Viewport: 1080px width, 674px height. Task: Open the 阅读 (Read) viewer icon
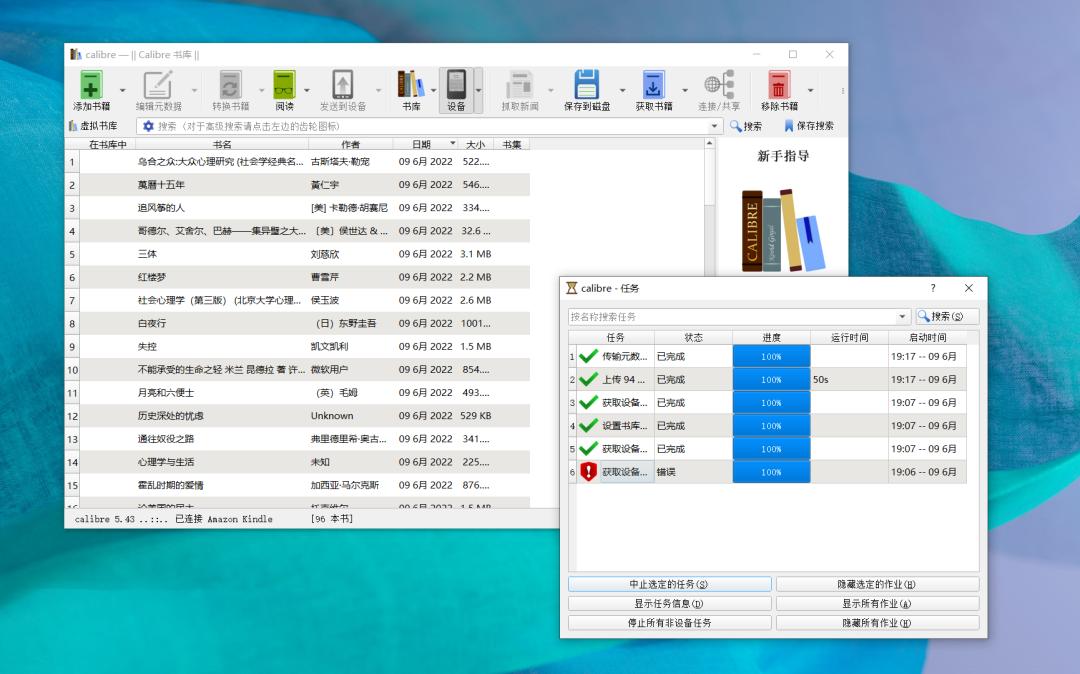[x=284, y=85]
